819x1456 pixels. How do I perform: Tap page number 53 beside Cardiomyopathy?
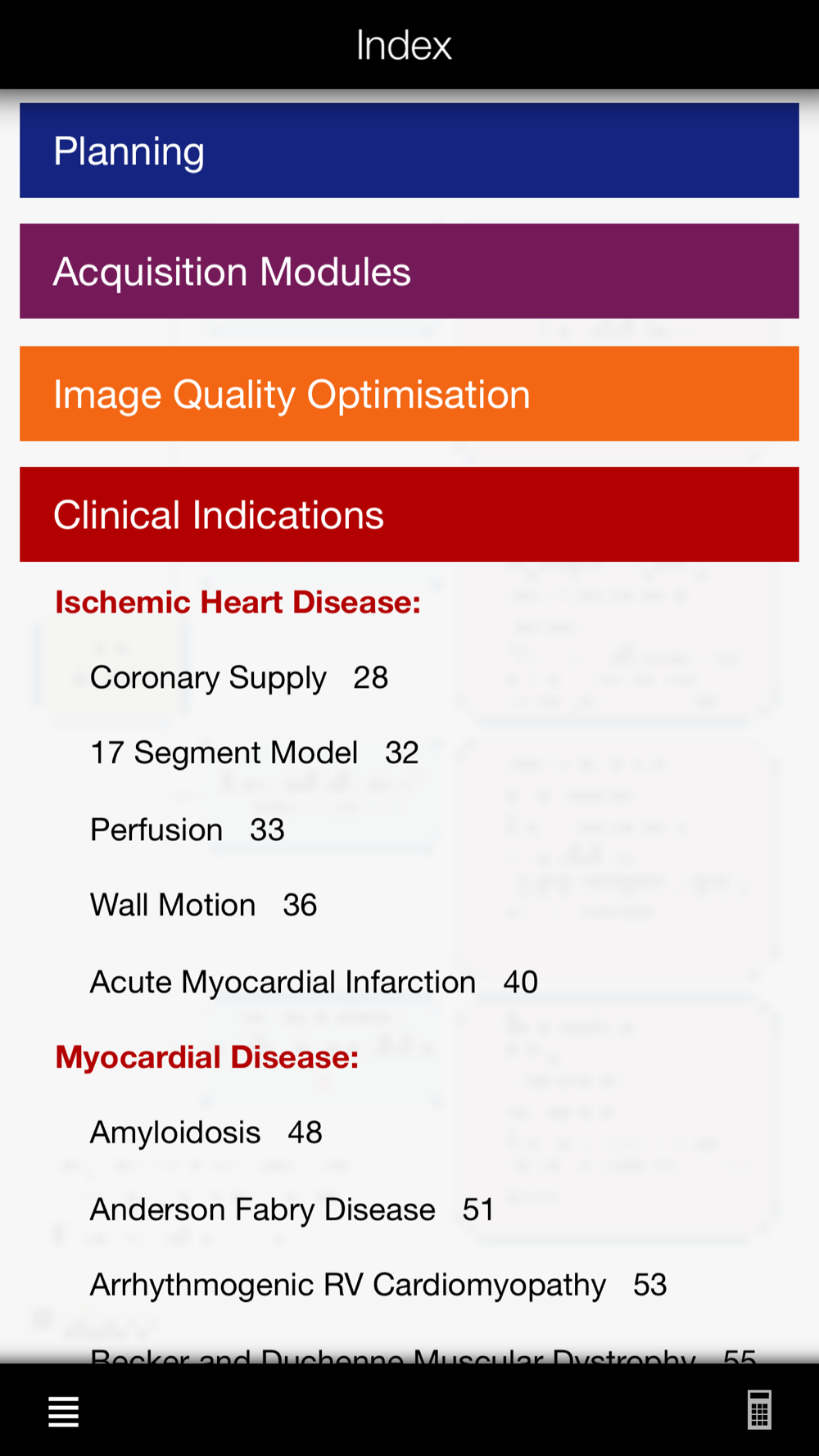pos(650,1285)
